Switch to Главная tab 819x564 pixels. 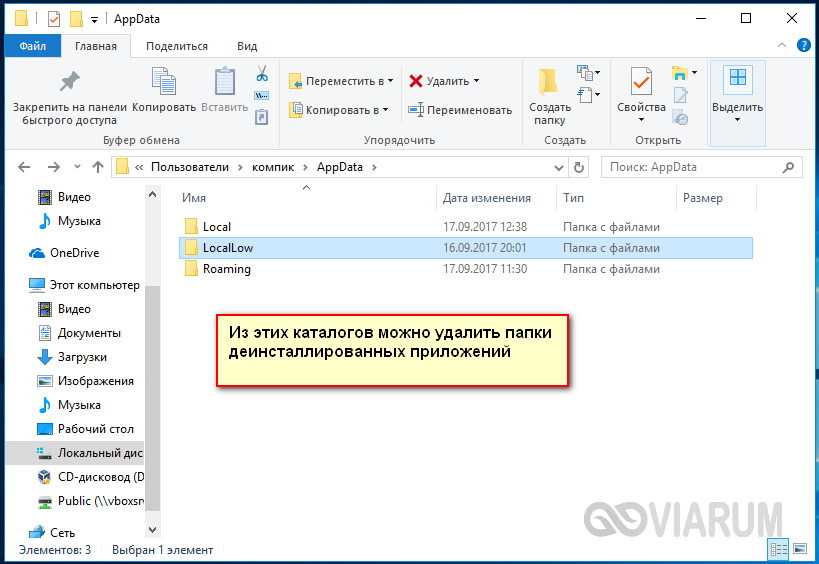(x=96, y=46)
